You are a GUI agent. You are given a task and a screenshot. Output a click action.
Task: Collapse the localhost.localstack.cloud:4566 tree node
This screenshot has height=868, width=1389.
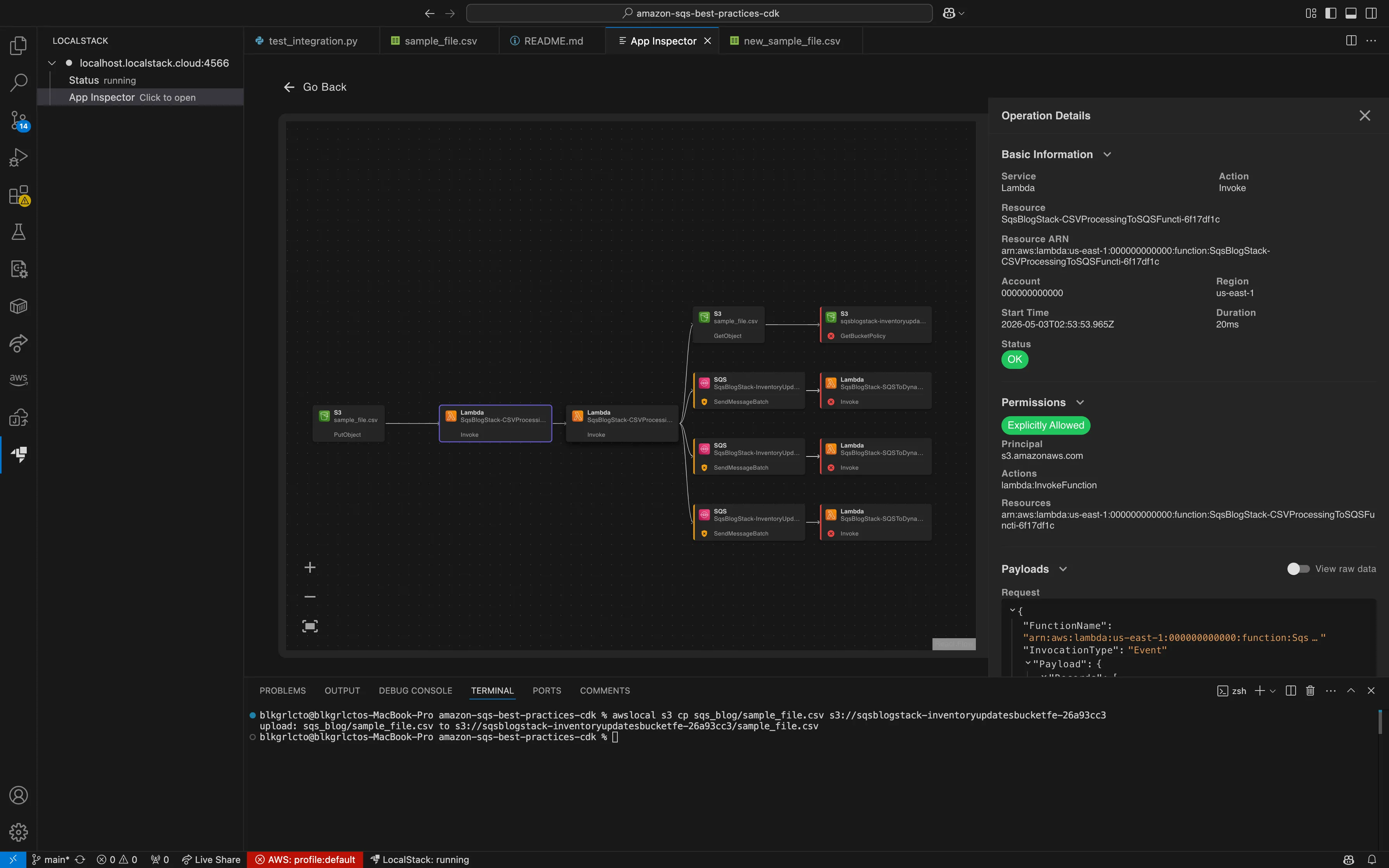[52, 63]
